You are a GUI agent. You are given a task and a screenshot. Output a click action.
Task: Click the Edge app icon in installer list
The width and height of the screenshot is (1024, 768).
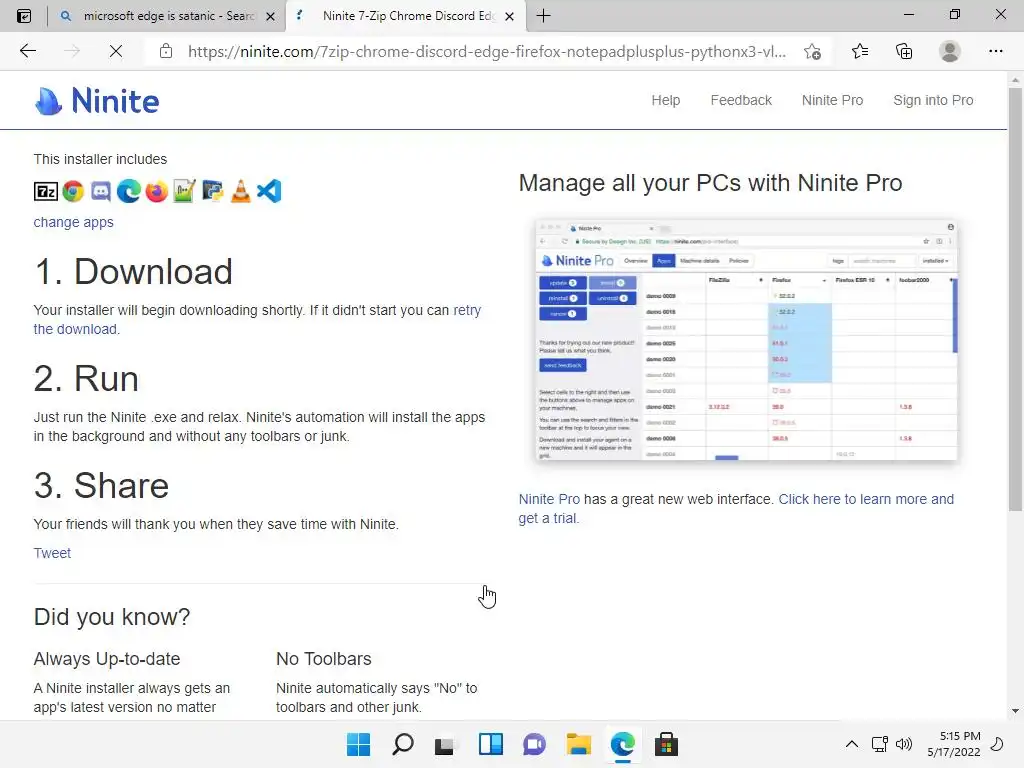coord(129,191)
